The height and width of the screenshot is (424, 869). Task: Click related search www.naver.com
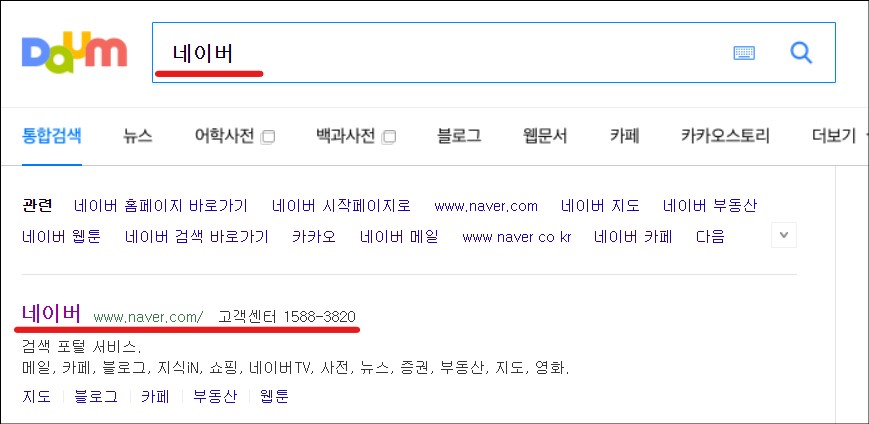tap(486, 206)
